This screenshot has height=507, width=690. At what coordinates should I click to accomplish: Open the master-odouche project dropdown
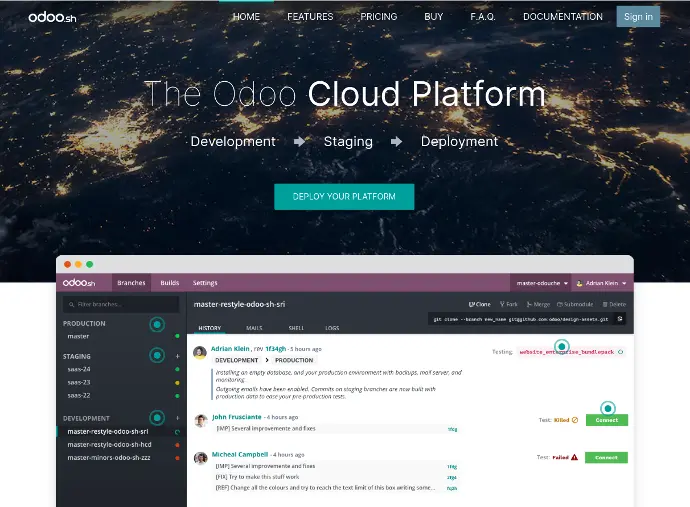542,283
